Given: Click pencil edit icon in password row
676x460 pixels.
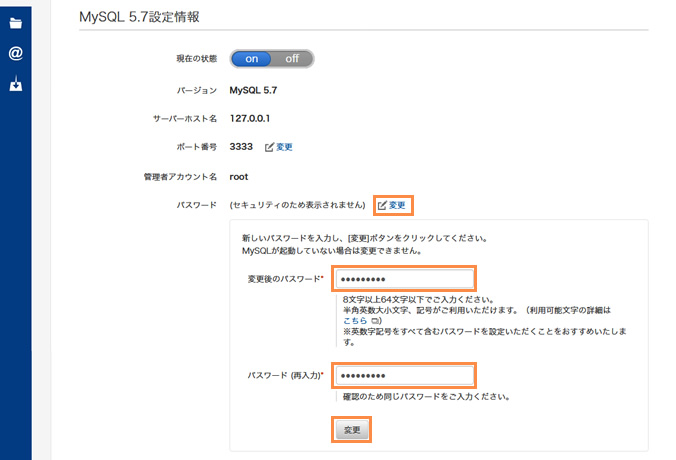Looking at the screenshot, I should tap(382, 205).
